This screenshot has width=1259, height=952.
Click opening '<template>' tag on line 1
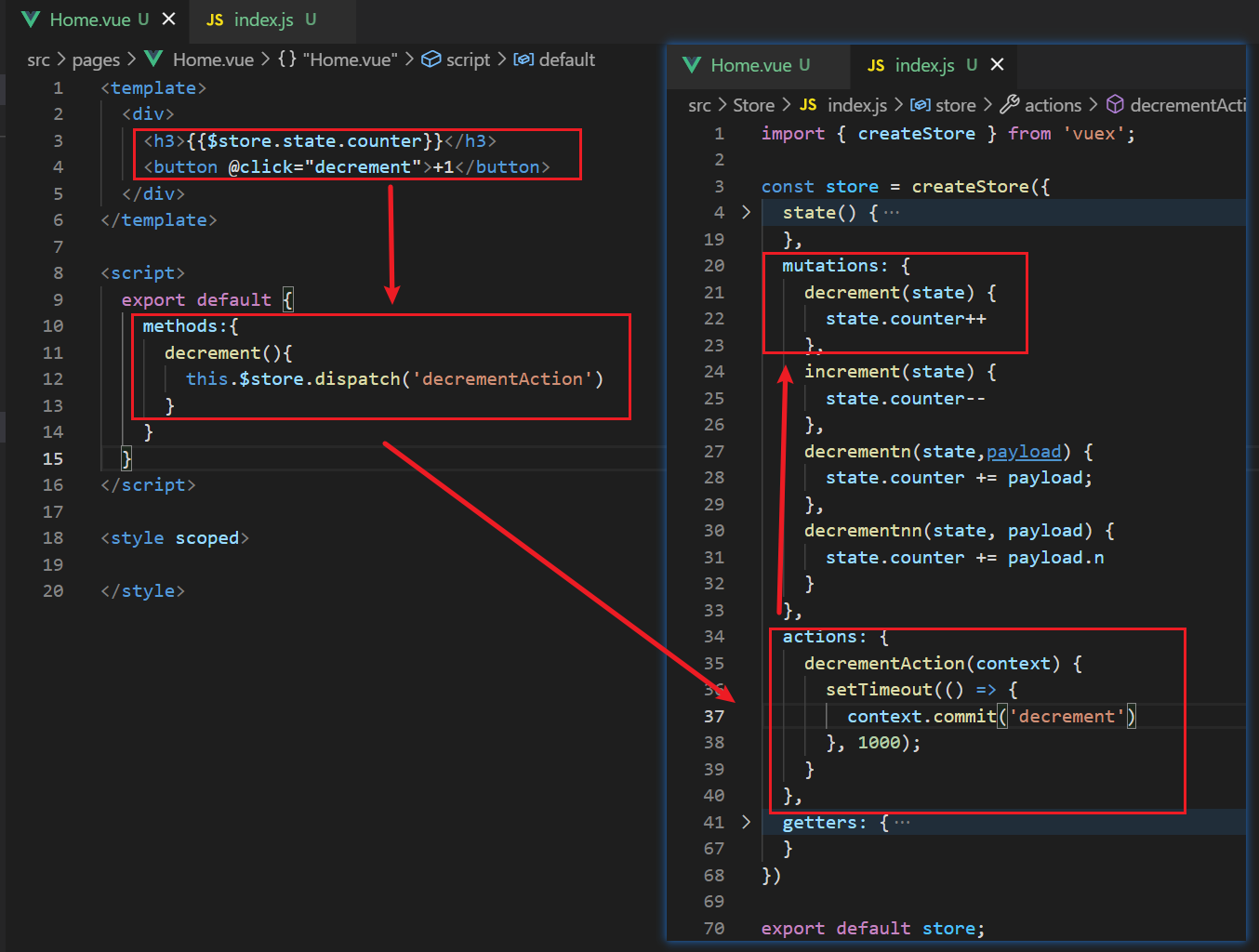click(152, 88)
